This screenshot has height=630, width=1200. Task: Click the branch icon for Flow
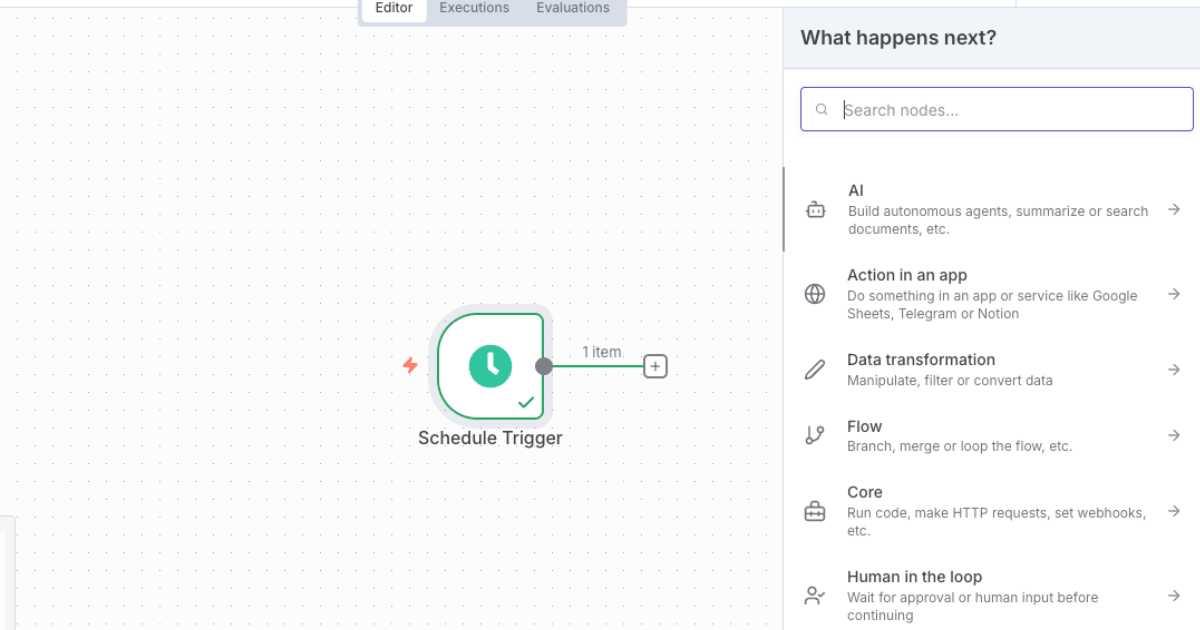point(815,435)
